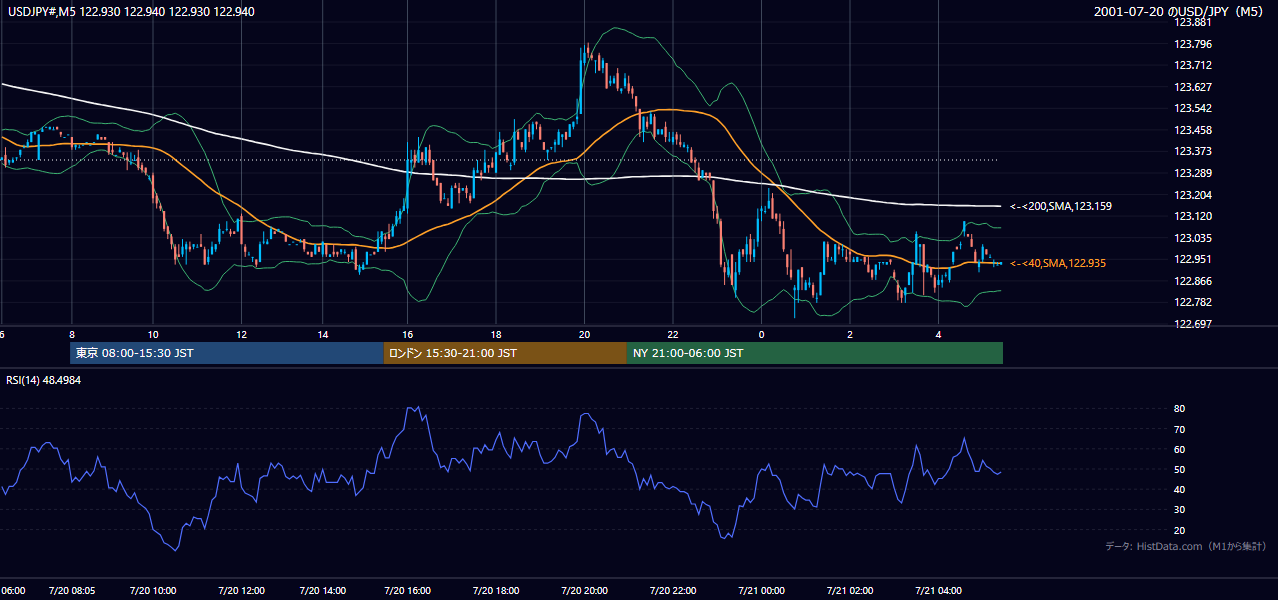Click RSI scale value 70
This screenshot has width=1278, height=600.
tap(1179, 429)
